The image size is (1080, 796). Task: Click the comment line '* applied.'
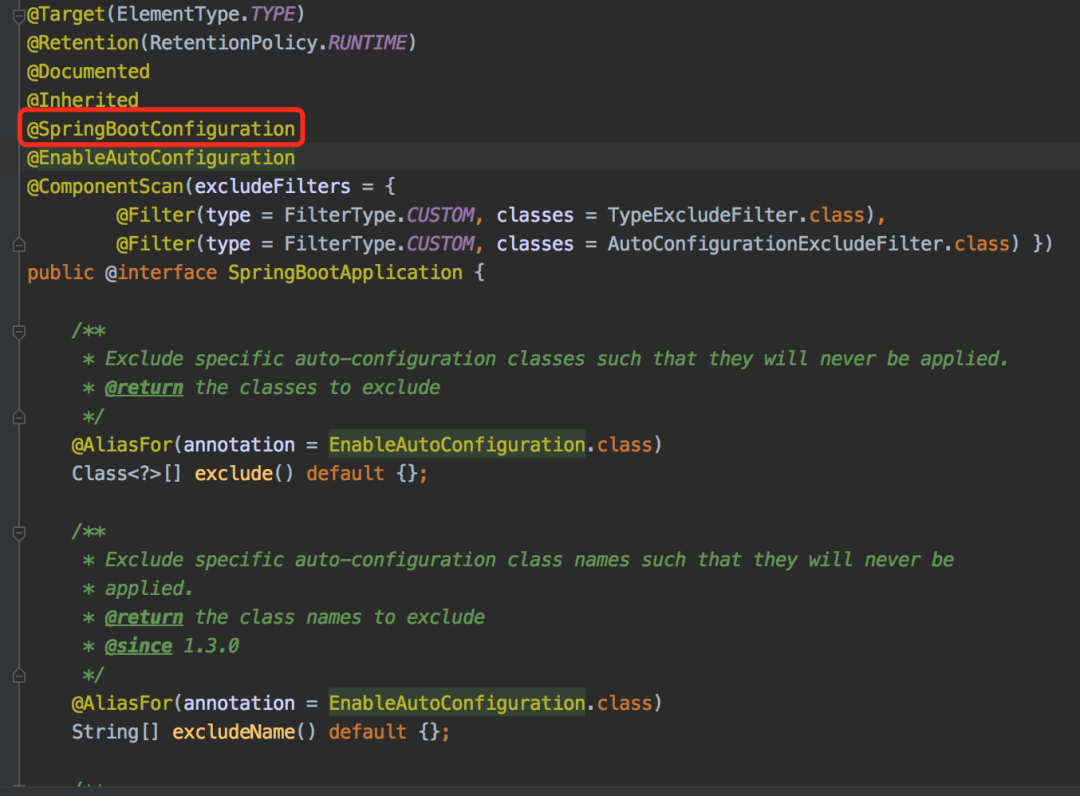click(x=138, y=589)
